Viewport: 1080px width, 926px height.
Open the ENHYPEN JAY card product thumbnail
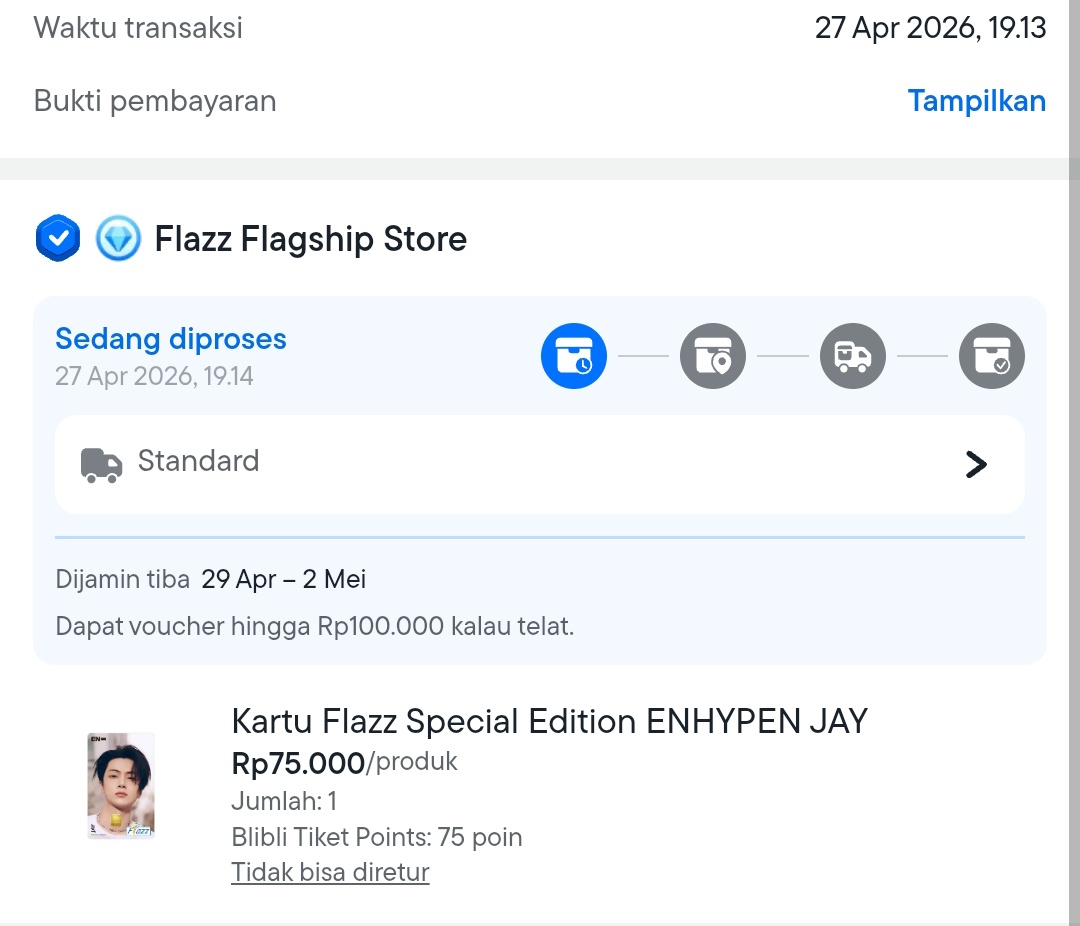(x=121, y=785)
